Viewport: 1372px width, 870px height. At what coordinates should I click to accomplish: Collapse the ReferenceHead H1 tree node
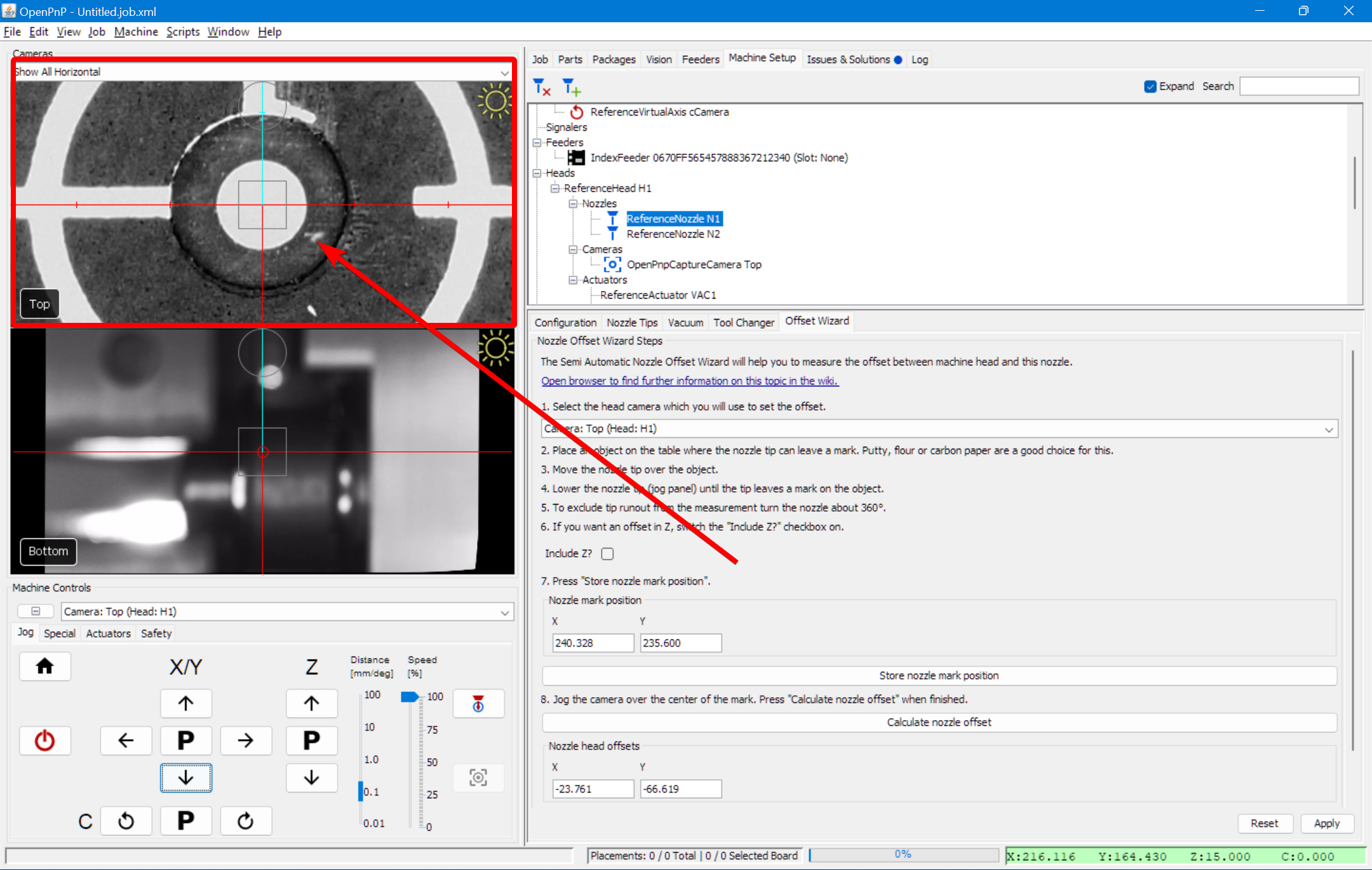[554, 188]
